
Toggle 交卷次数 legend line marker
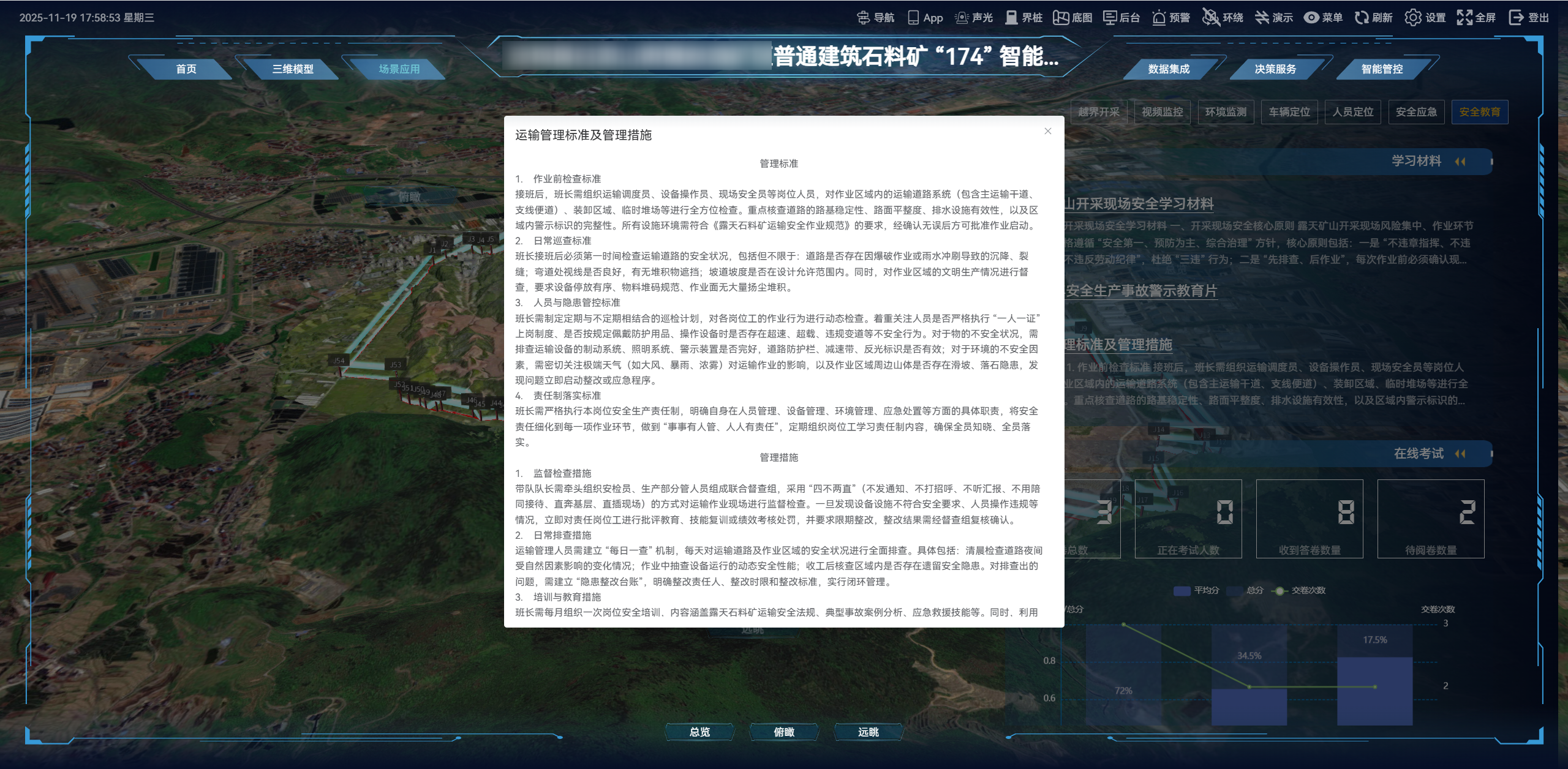point(1280,591)
